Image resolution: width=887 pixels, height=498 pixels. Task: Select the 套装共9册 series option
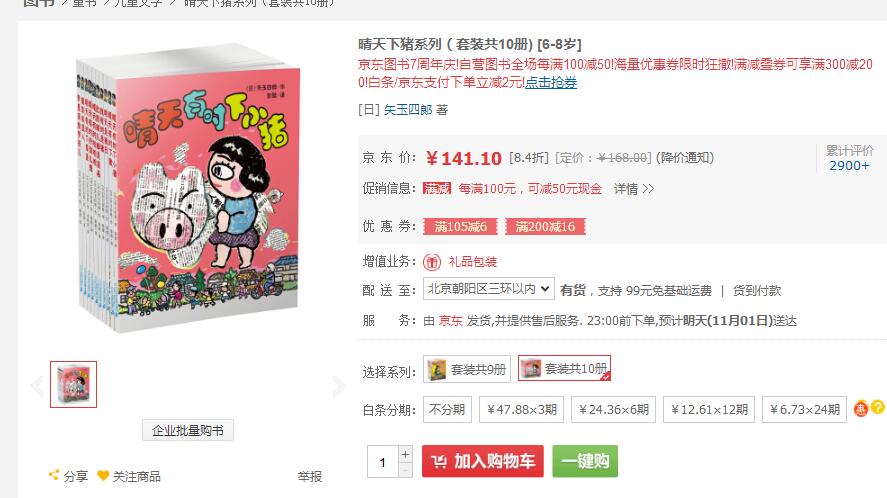click(x=467, y=370)
